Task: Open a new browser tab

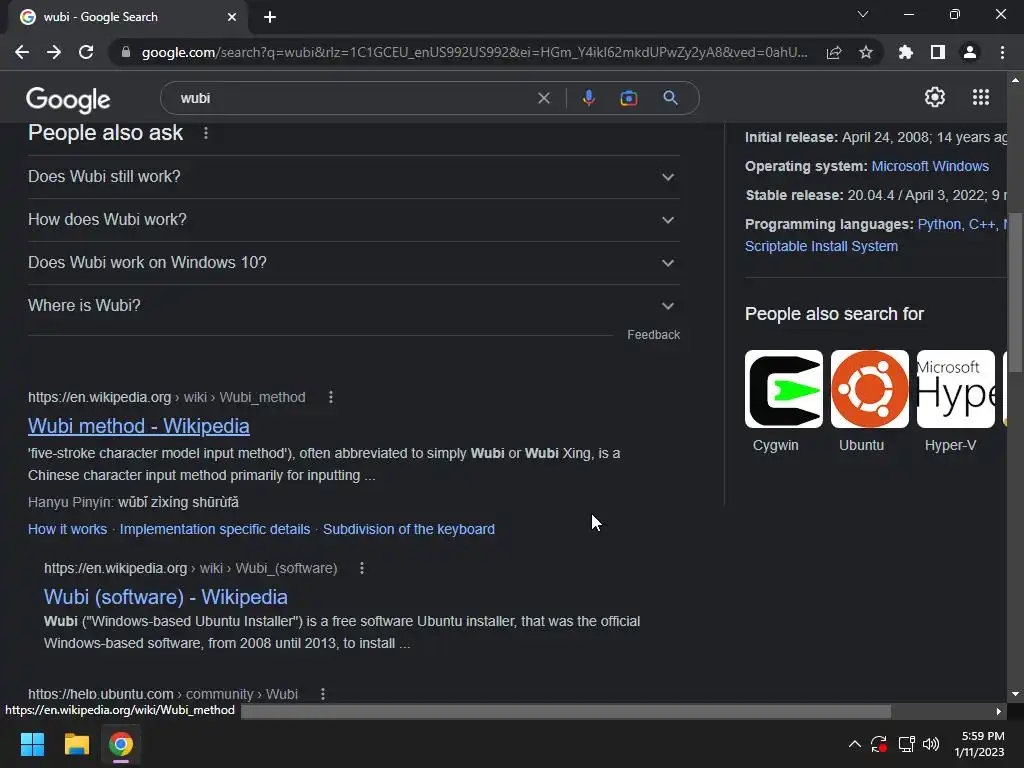Action: [x=270, y=17]
